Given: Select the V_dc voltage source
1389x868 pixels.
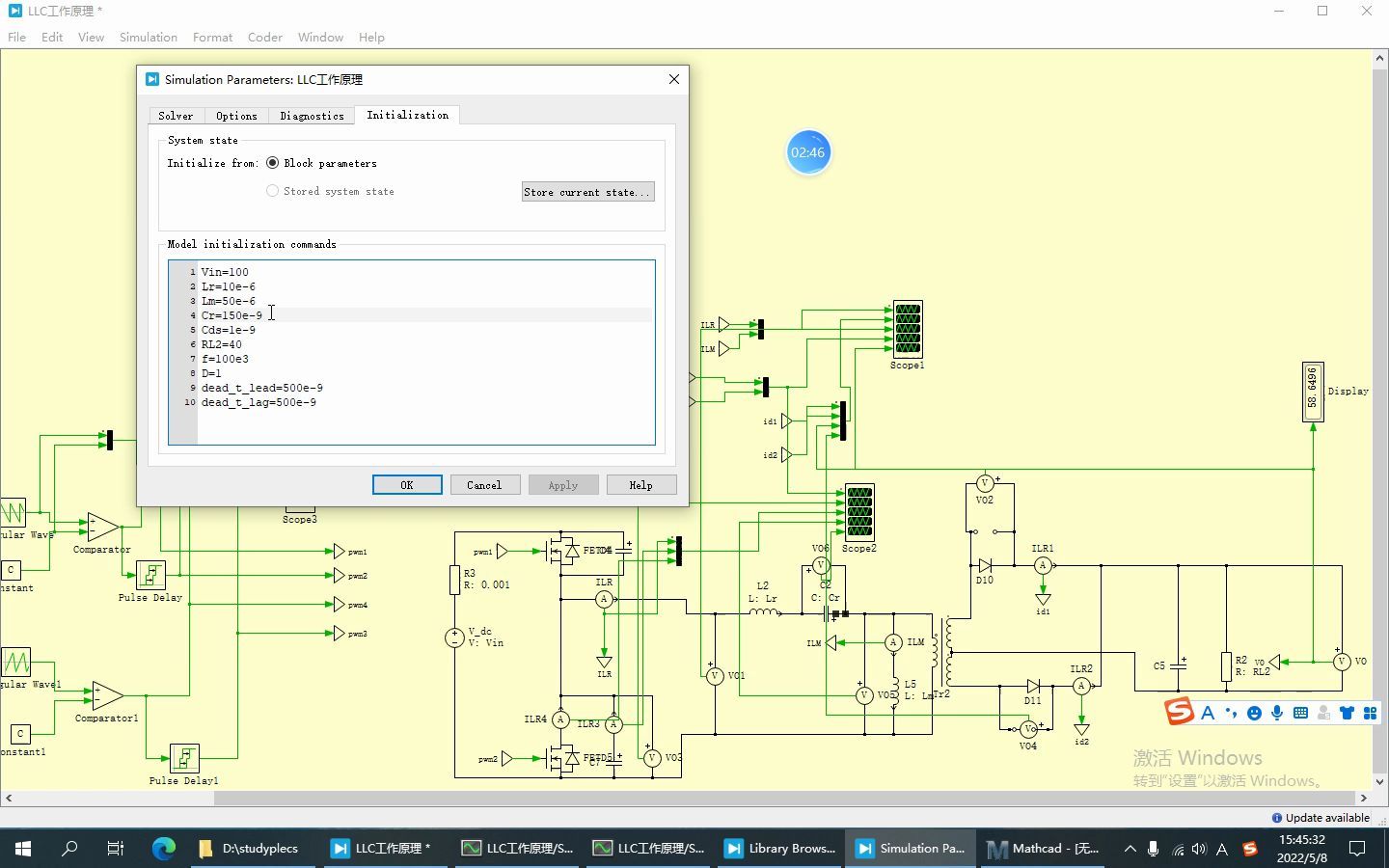Looking at the screenshot, I should point(454,637).
